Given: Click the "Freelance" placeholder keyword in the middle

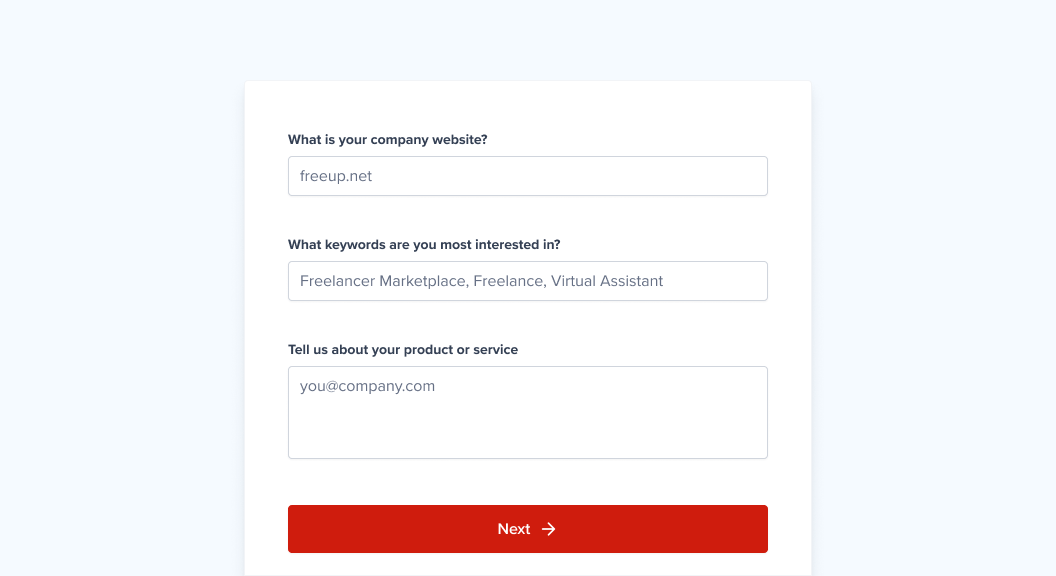Looking at the screenshot, I should point(508,281).
